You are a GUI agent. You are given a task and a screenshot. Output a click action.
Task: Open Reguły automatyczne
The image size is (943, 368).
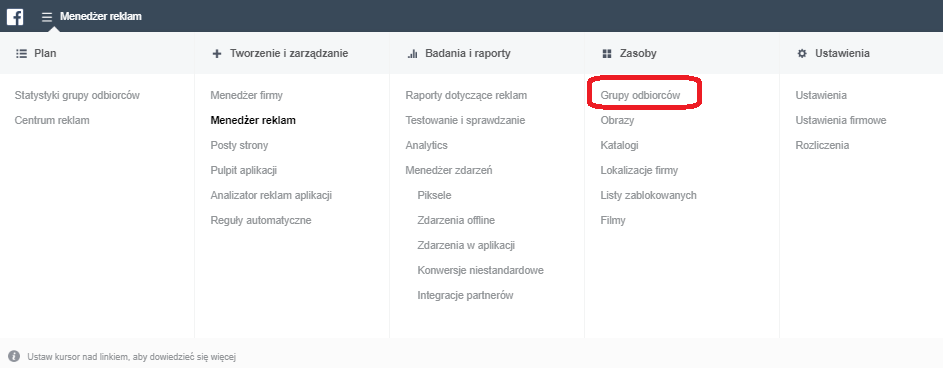(261, 220)
